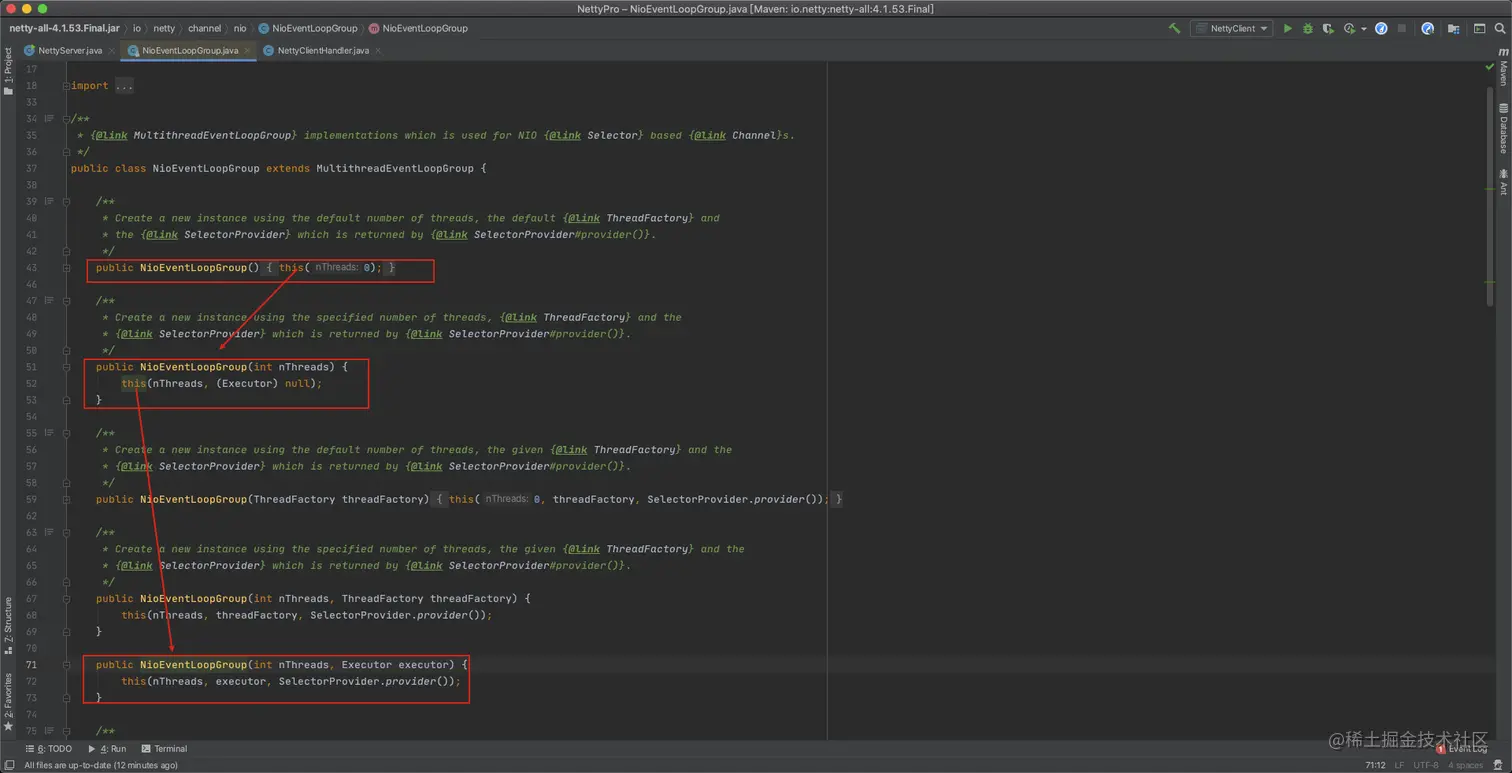1512x773 pixels.
Task: Click the Run Anything icon in toolbar
Action: point(1480,29)
